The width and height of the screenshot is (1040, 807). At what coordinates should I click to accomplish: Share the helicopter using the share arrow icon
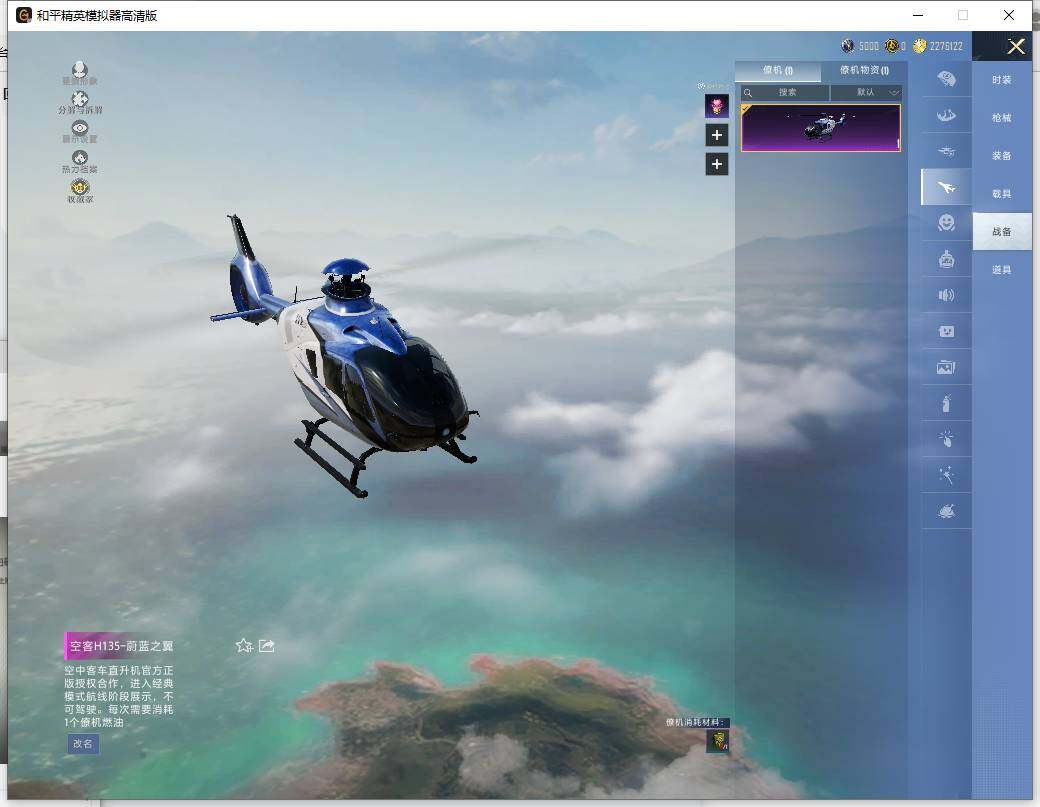pyautogui.click(x=267, y=645)
